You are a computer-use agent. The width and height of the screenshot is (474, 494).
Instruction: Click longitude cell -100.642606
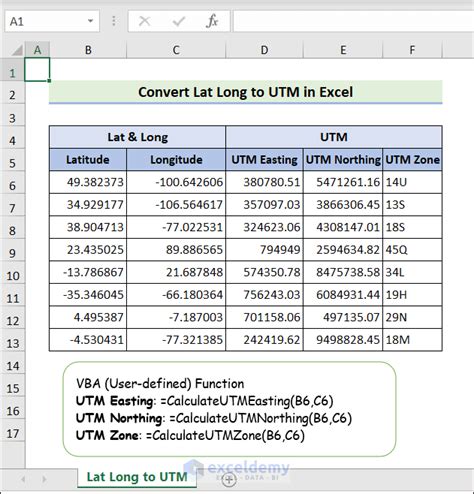[176, 182]
